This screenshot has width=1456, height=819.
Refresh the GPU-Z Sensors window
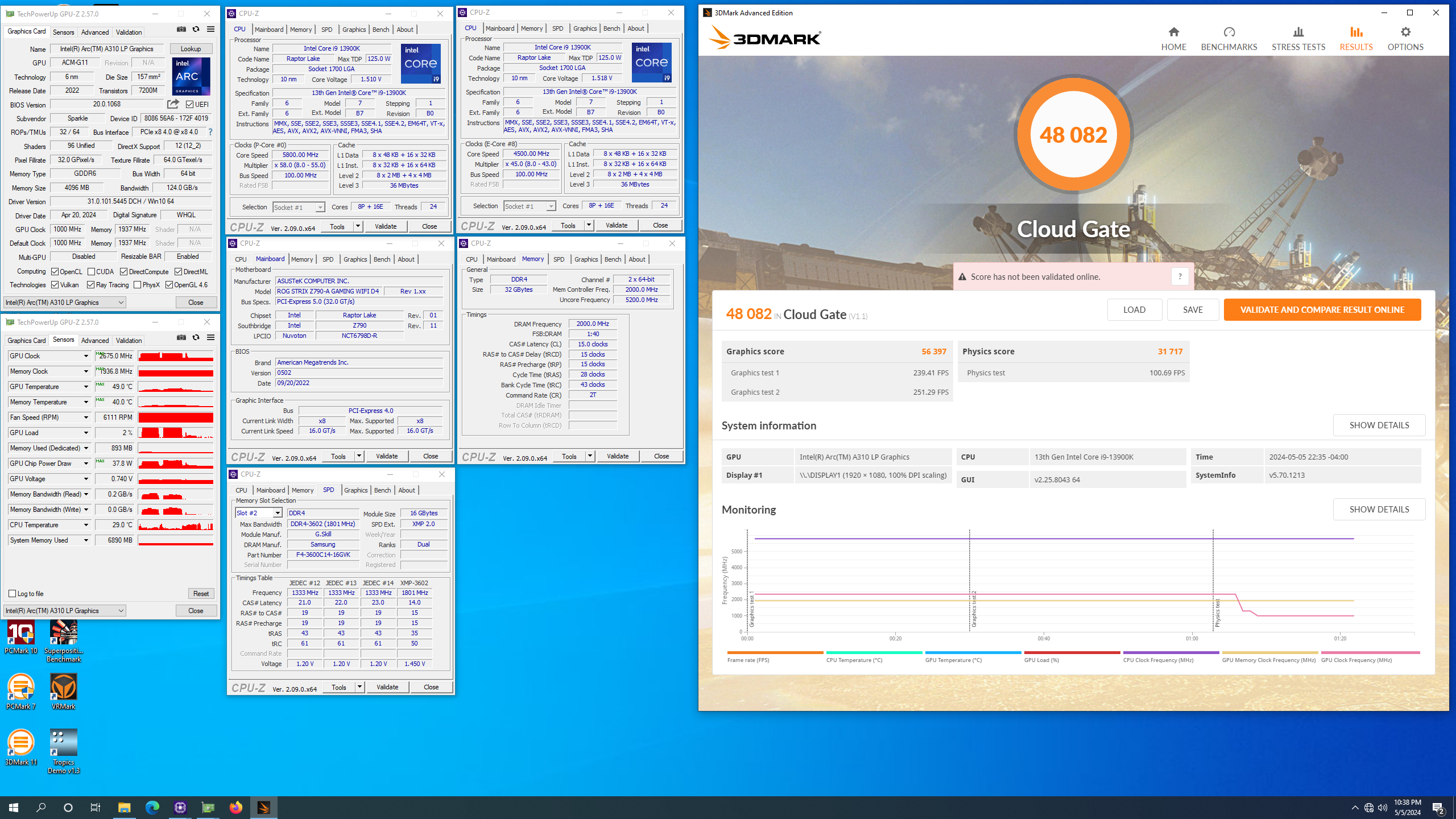coord(196,337)
